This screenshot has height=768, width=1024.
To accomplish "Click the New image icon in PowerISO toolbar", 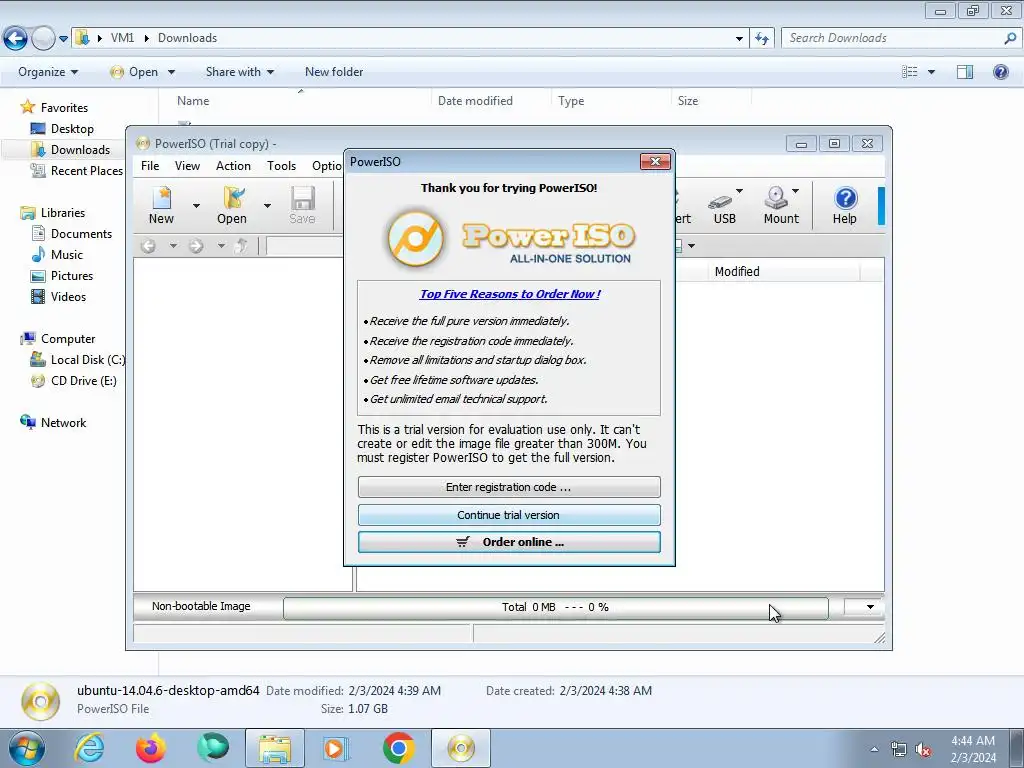I will click(161, 198).
